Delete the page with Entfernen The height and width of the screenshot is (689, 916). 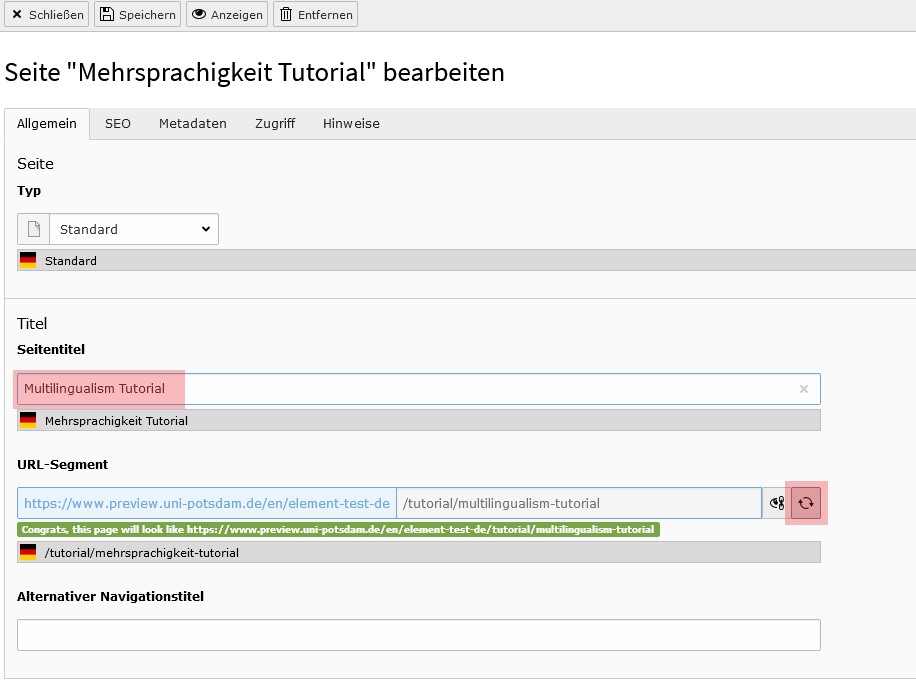coord(315,14)
